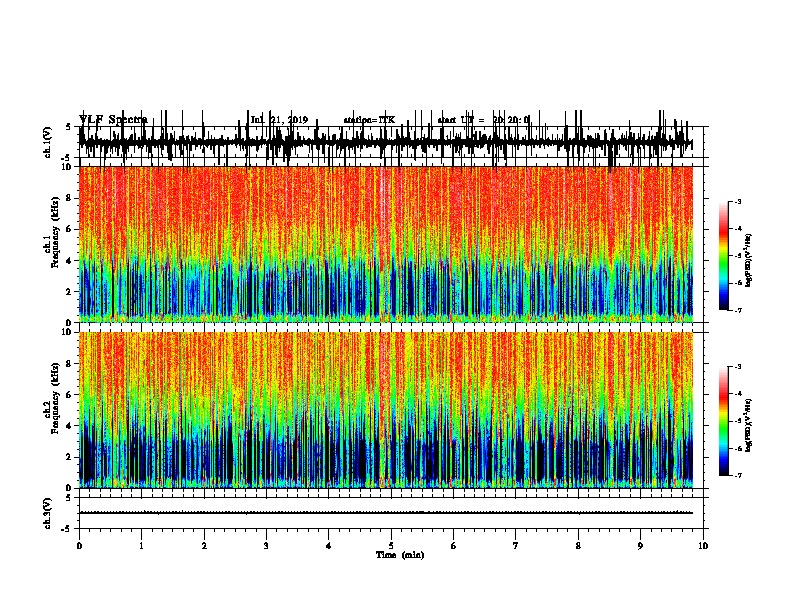The height and width of the screenshot is (612, 792).
Task: Click the time axis tick label '7'
Action: 516,546
